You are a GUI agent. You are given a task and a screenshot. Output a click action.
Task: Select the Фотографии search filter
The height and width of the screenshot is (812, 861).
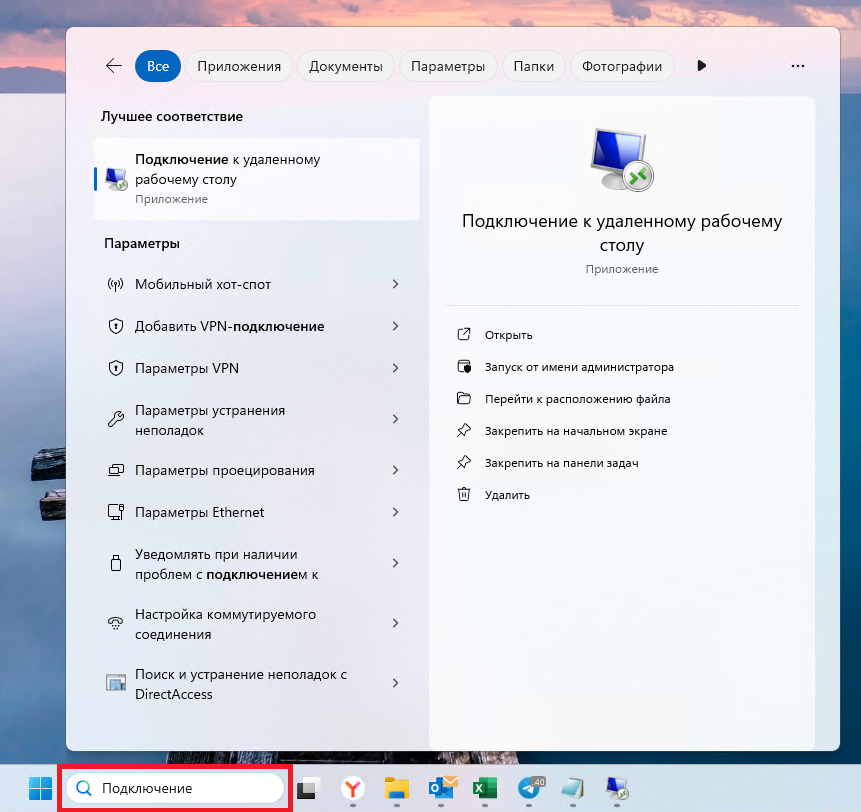pos(622,65)
